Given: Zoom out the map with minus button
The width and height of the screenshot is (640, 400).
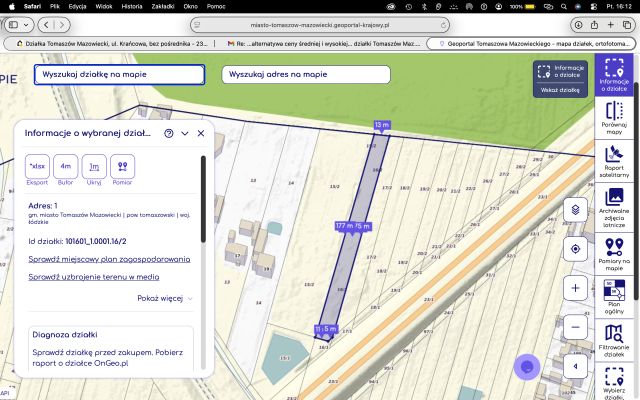Looking at the screenshot, I should [575, 327].
